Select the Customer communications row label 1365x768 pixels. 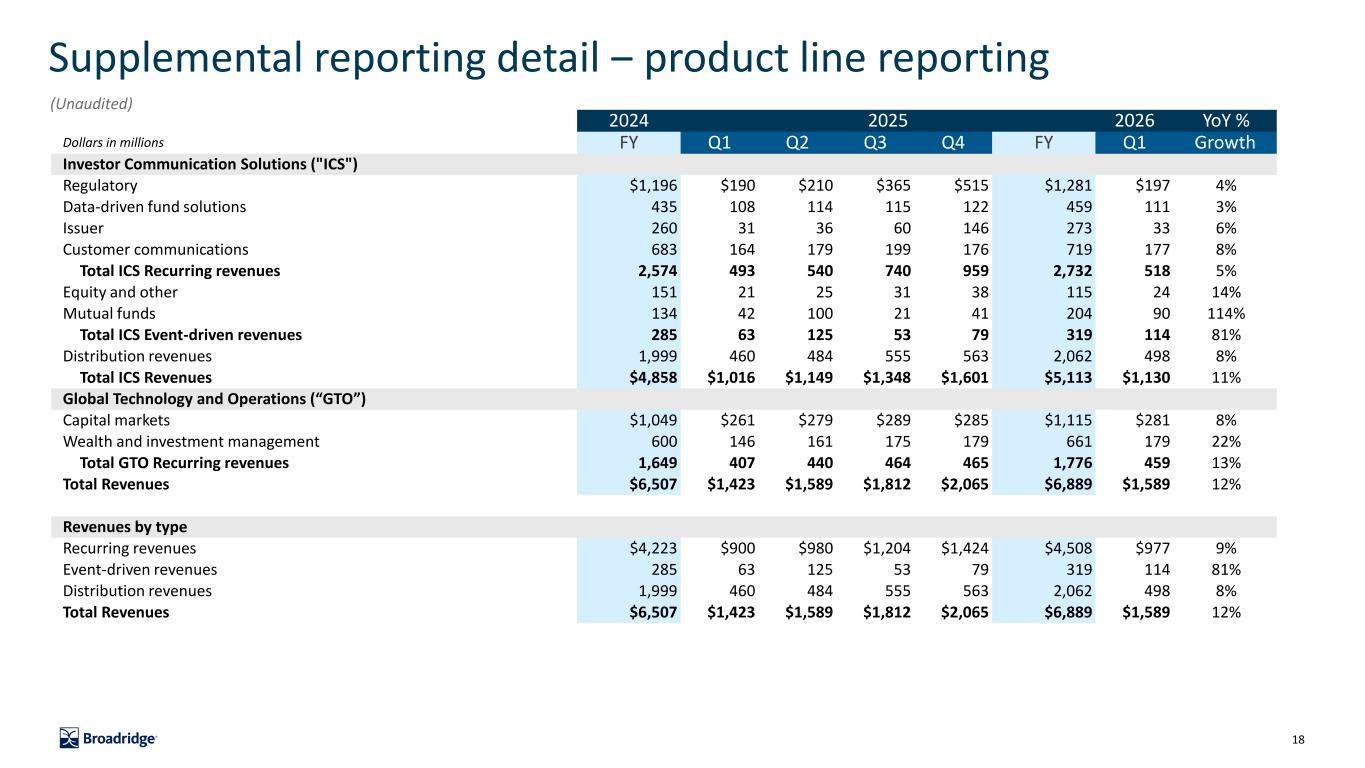tap(155, 249)
